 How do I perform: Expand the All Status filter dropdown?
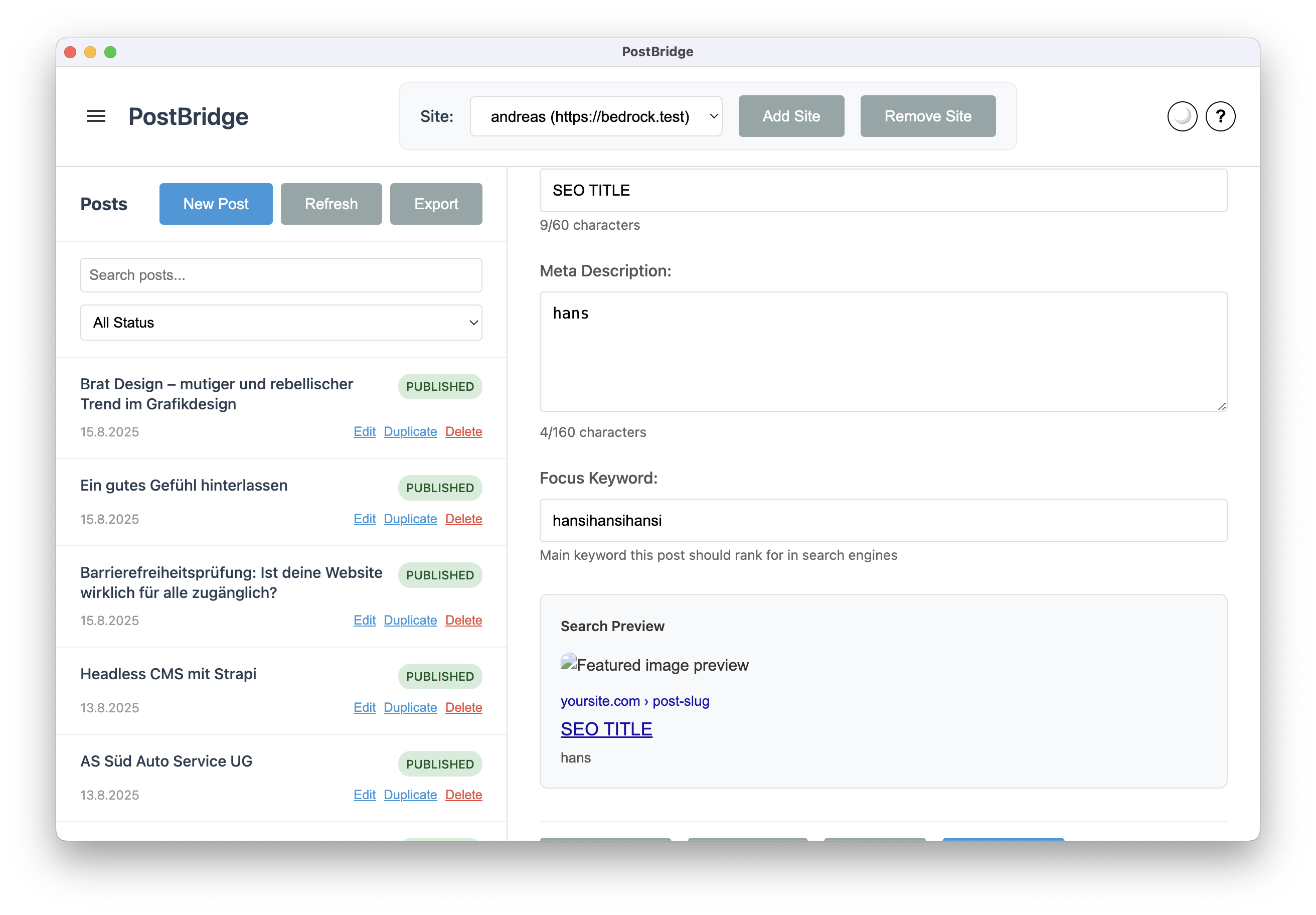(x=281, y=323)
